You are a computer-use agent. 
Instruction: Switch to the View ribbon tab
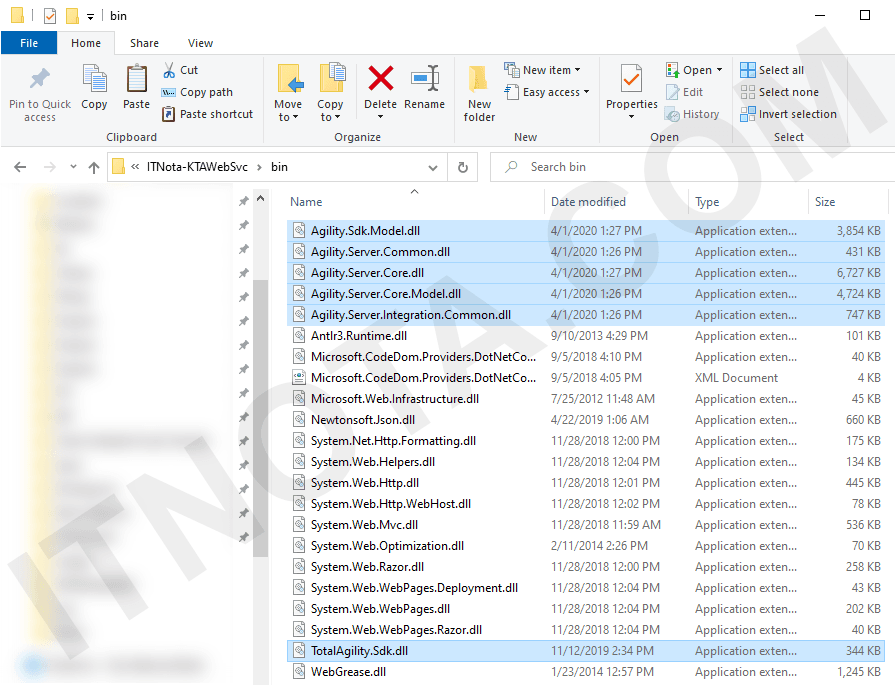[200, 43]
